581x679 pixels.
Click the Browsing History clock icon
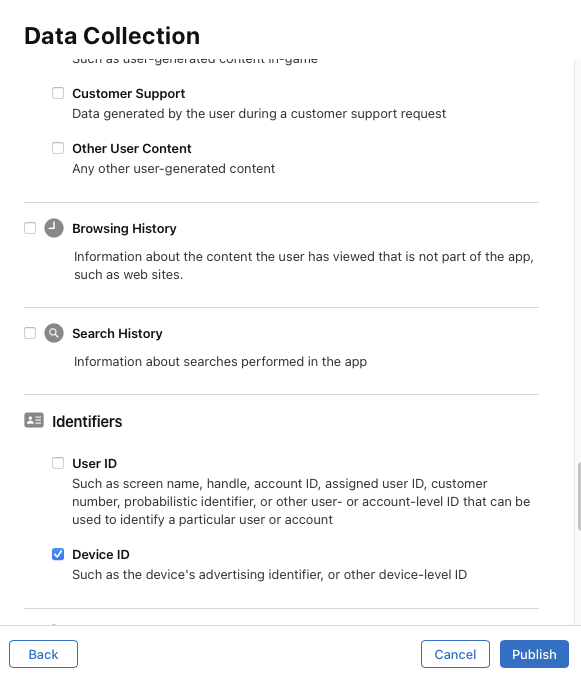(54, 228)
